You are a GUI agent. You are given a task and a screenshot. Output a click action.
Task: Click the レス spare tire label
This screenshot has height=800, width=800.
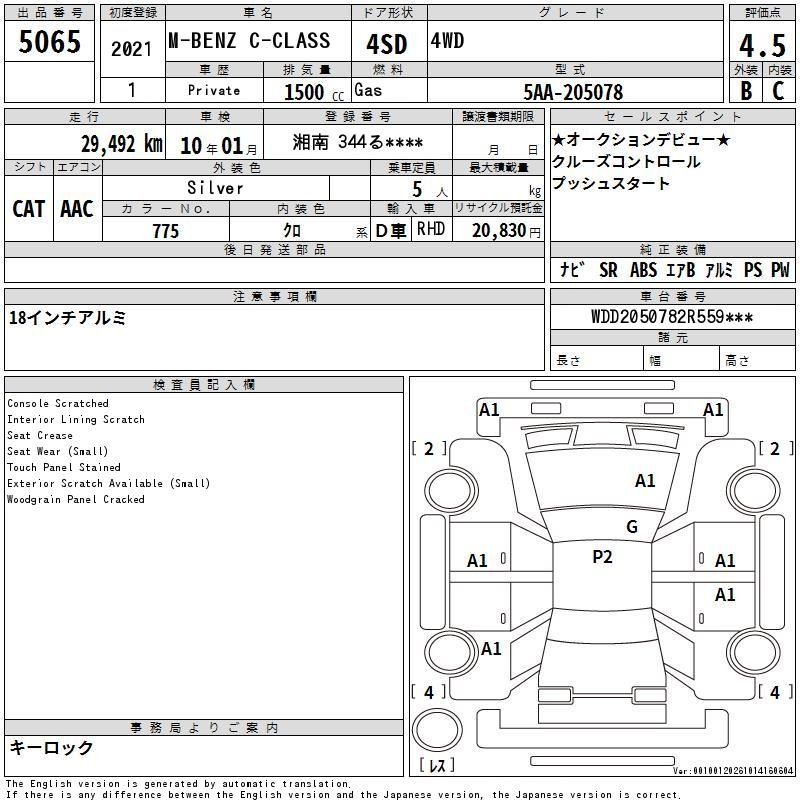[437, 765]
